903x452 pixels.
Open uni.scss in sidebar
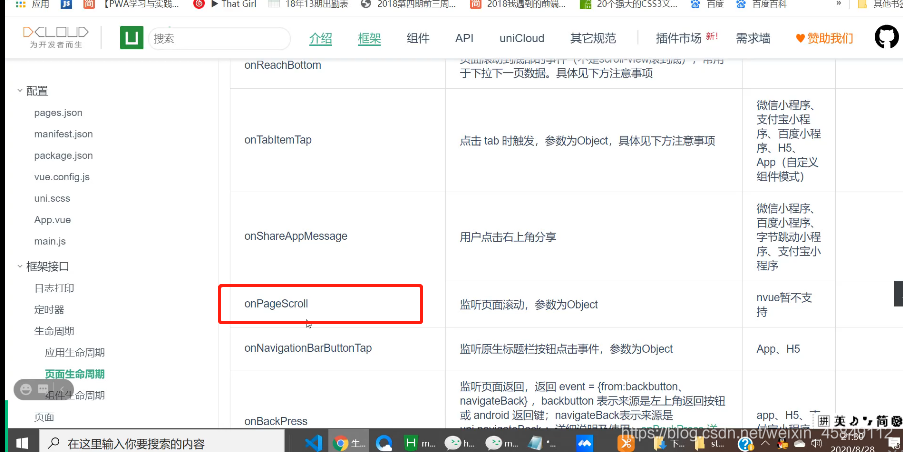52,198
